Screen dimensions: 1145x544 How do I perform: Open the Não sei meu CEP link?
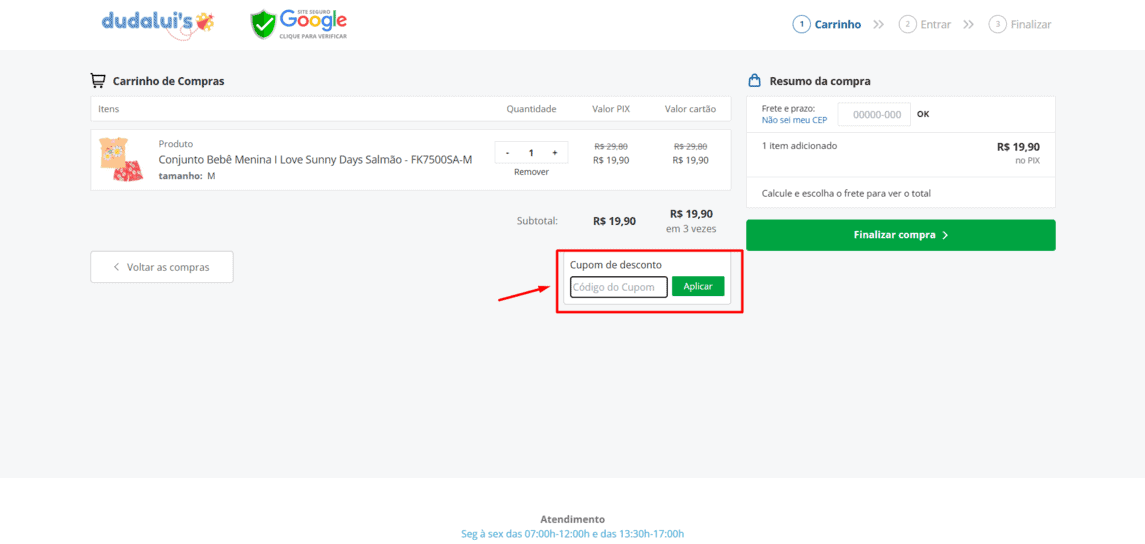point(794,120)
